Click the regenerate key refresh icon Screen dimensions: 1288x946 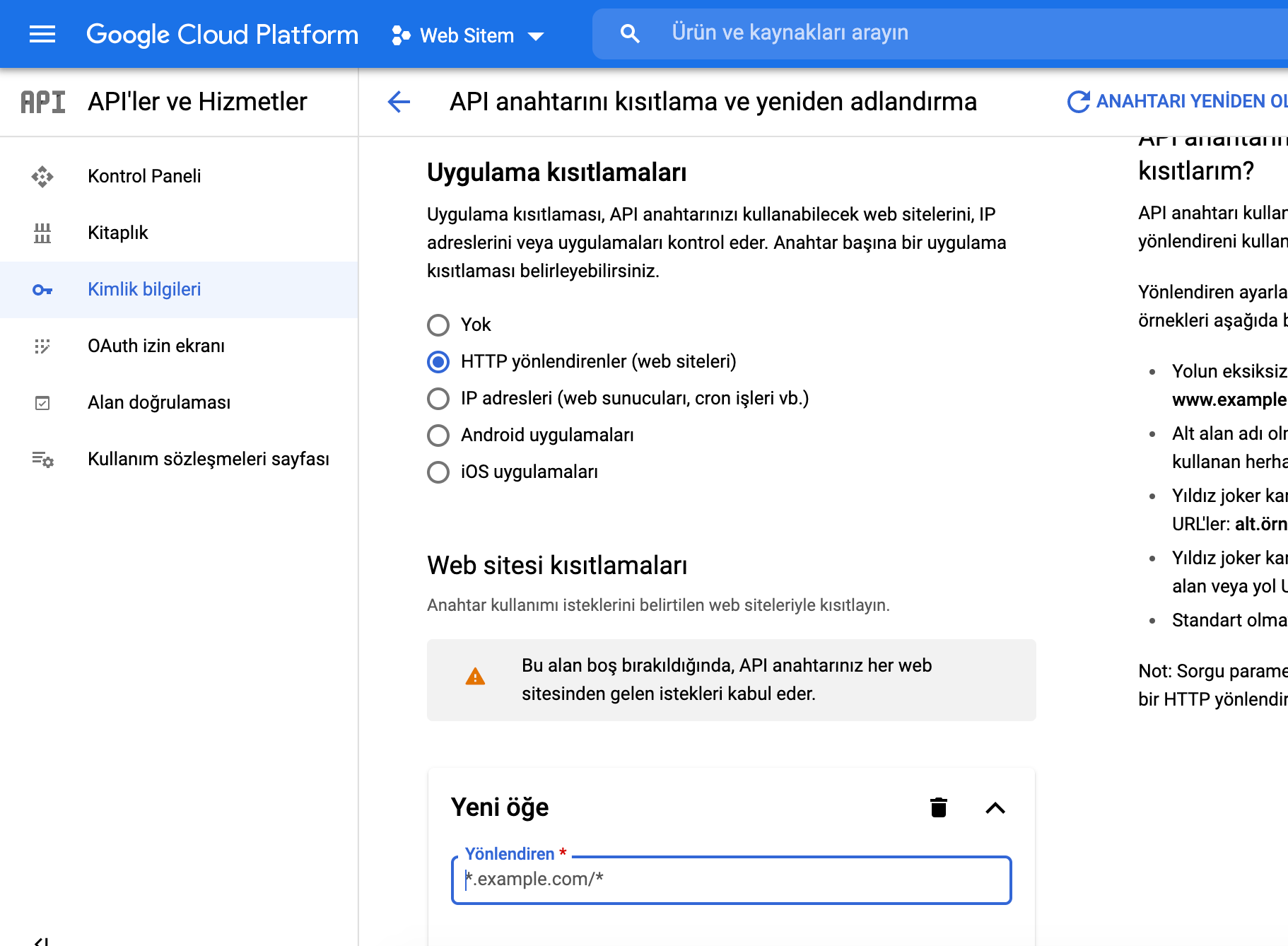pyautogui.click(x=1078, y=102)
